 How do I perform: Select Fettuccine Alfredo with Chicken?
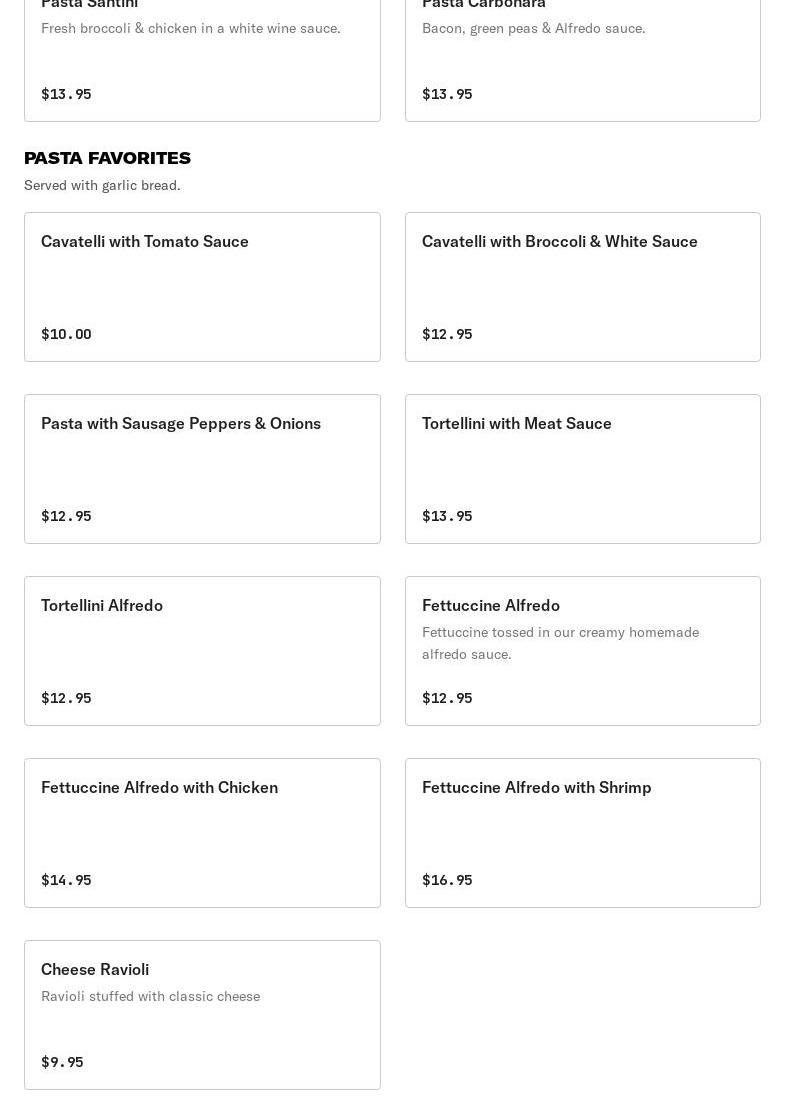[x=203, y=833]
